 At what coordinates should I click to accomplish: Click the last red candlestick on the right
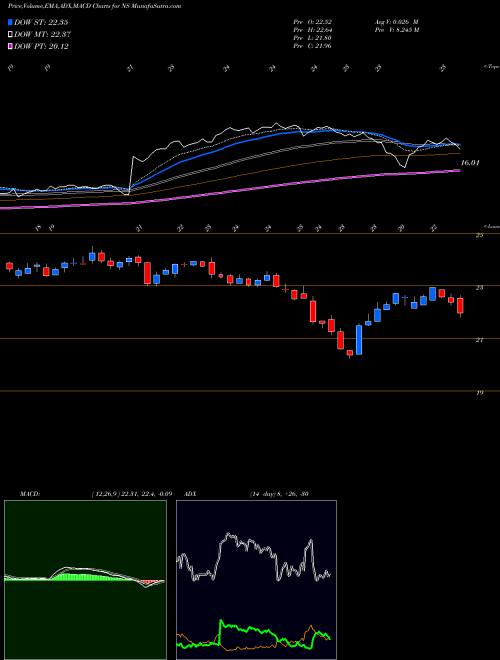point(460,306)
